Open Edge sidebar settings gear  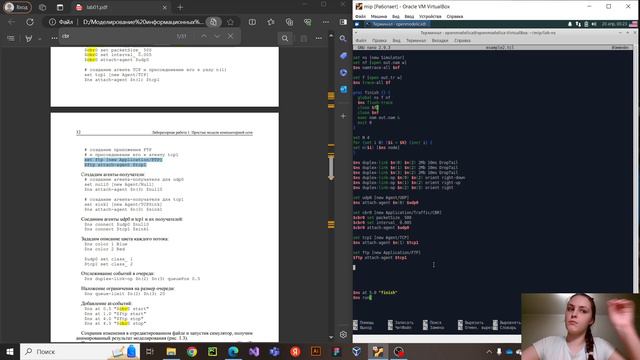pyautogui.click(x=343, y=334)
